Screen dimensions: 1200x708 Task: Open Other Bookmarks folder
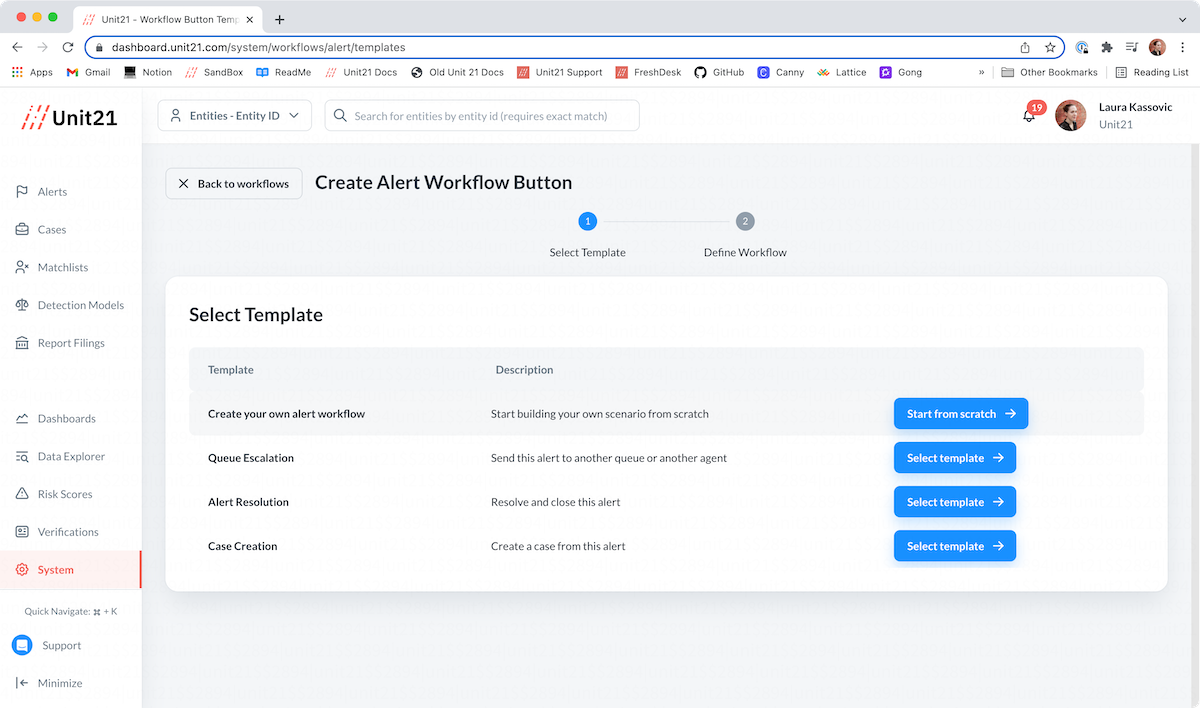pos(1049,72)
